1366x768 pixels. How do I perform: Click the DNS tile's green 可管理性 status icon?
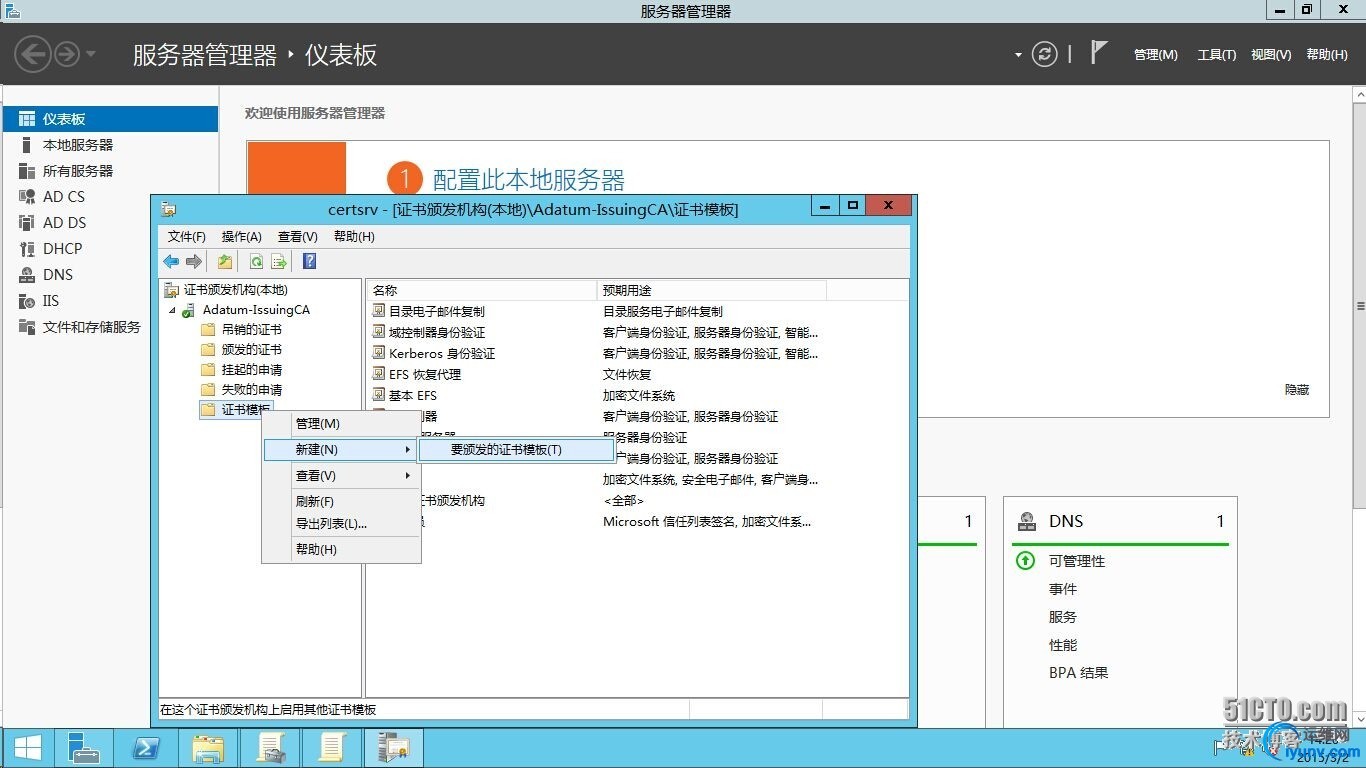click(1025, 561)
